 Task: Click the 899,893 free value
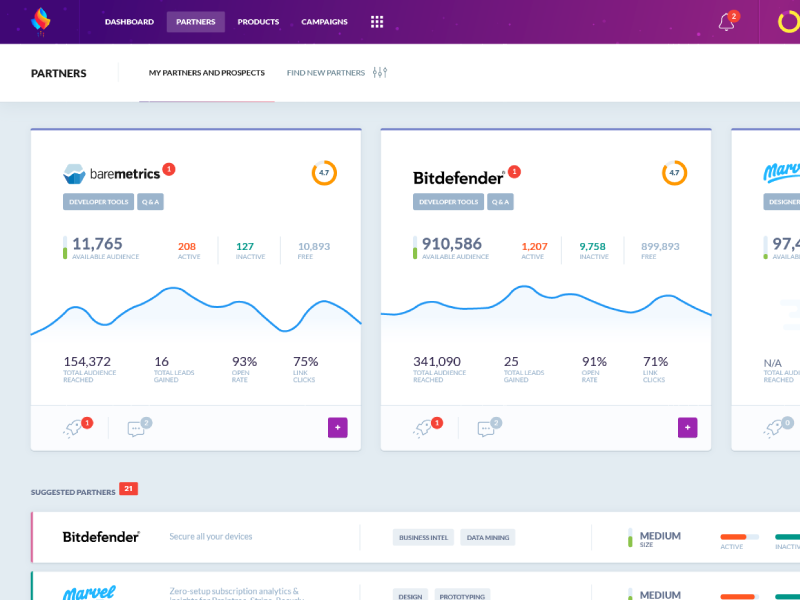pyautogui.click(x=660, y=246)
